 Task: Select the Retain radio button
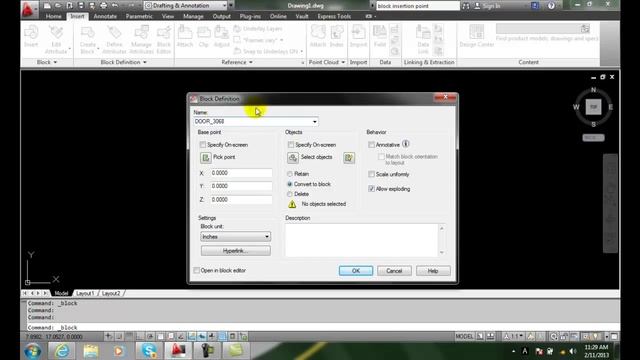290,174
